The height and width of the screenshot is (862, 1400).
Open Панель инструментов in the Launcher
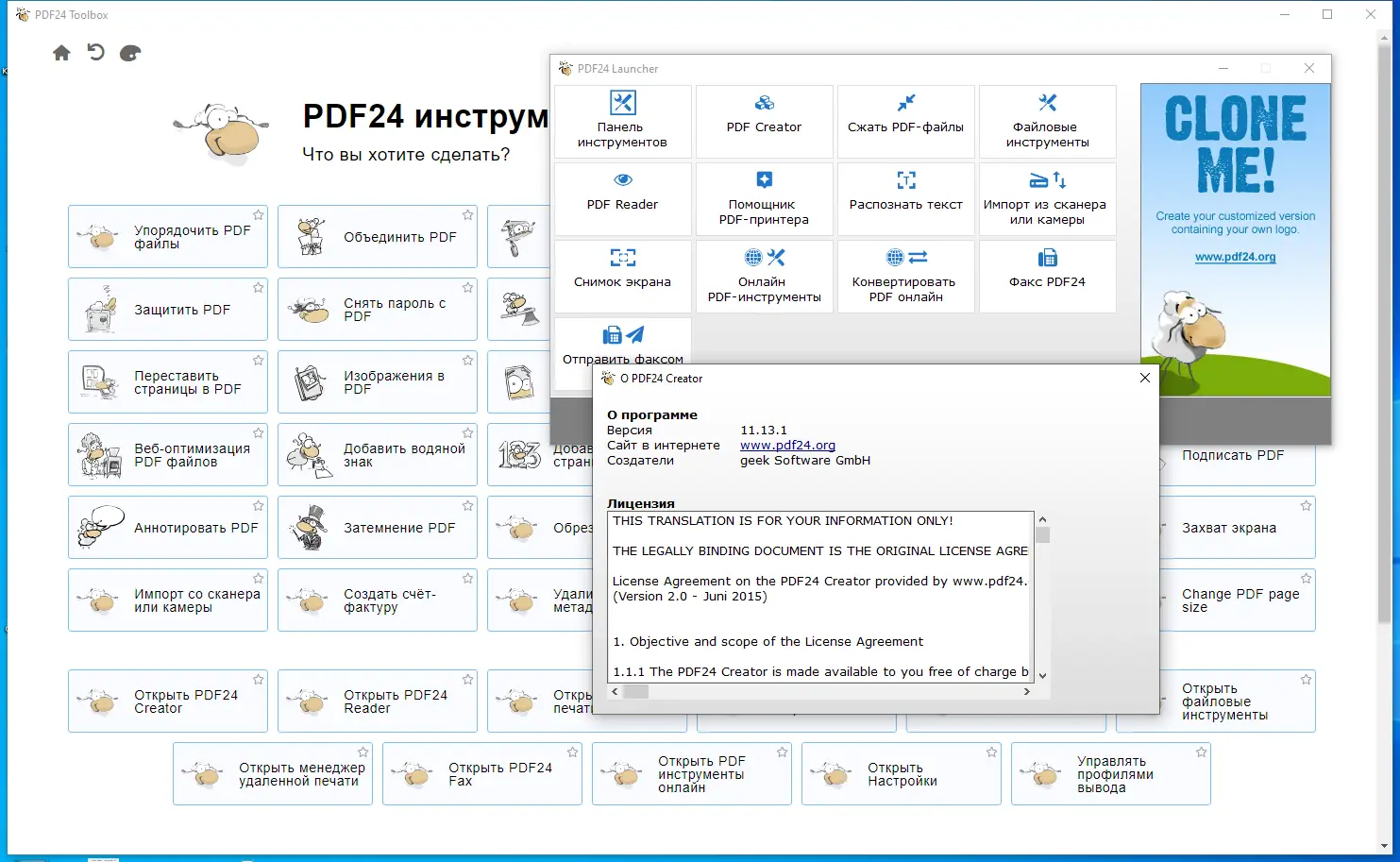[622, 122]
